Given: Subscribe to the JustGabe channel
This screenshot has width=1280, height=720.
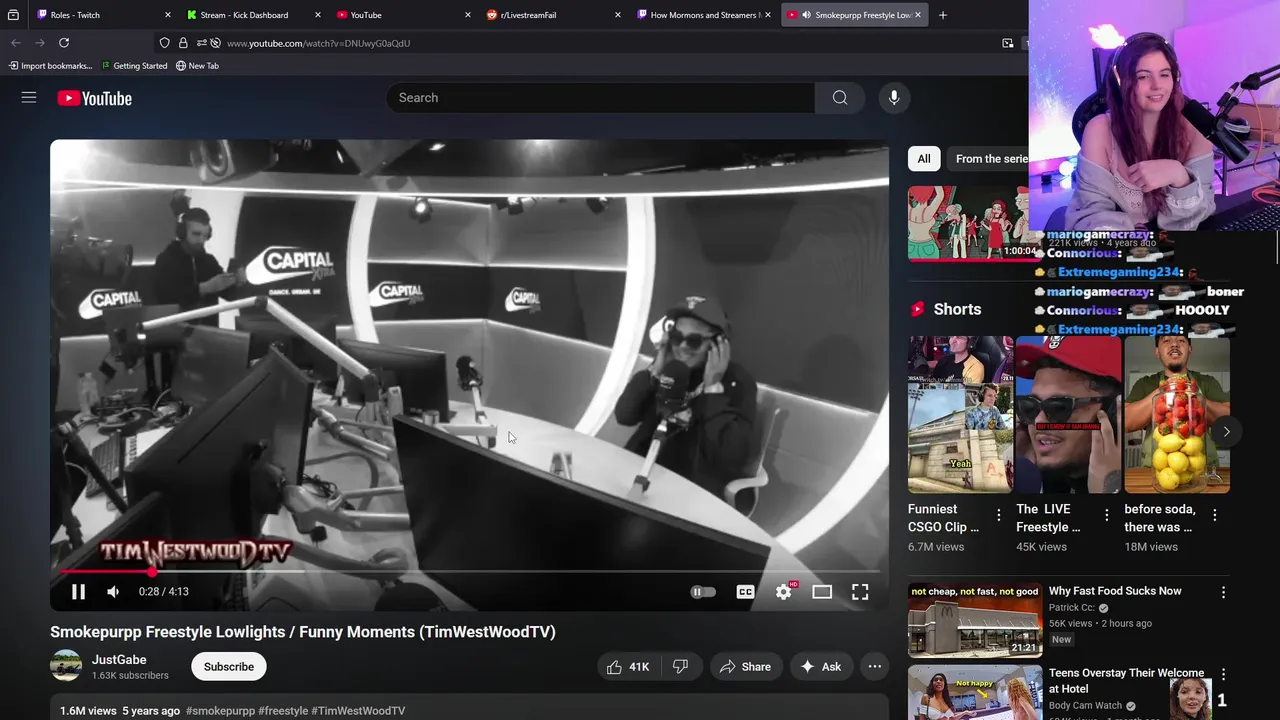Looking at the screenshot, I should 229,667.
